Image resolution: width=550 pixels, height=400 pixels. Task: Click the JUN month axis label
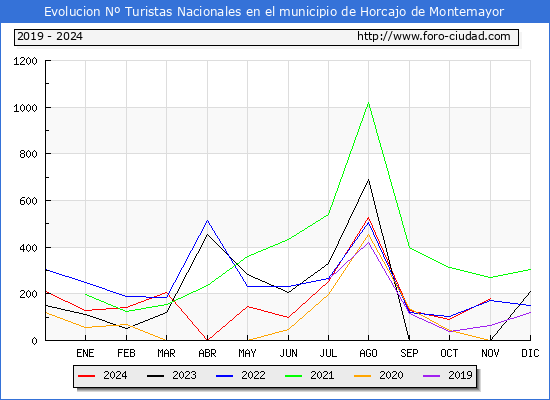(288, 353)
